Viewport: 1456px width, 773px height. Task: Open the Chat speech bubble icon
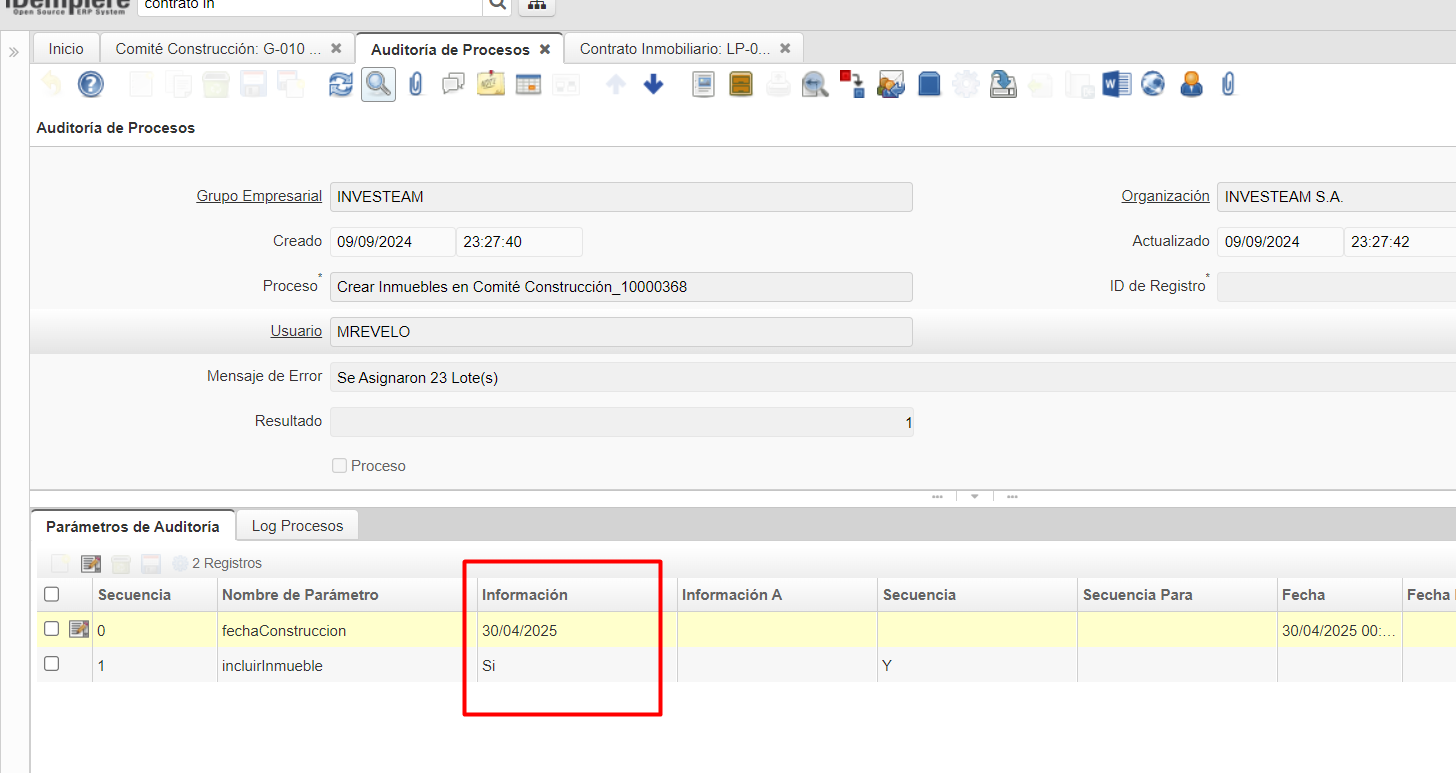[x=453, y=85]
